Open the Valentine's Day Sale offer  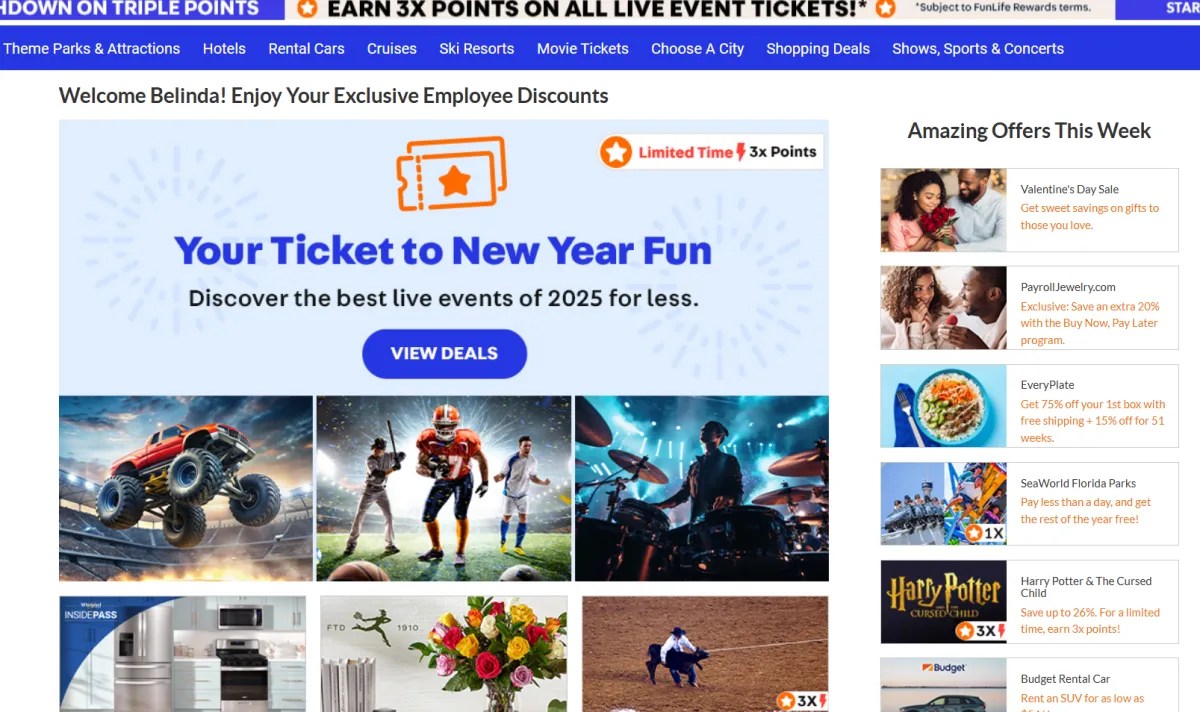pos(1029,210)
